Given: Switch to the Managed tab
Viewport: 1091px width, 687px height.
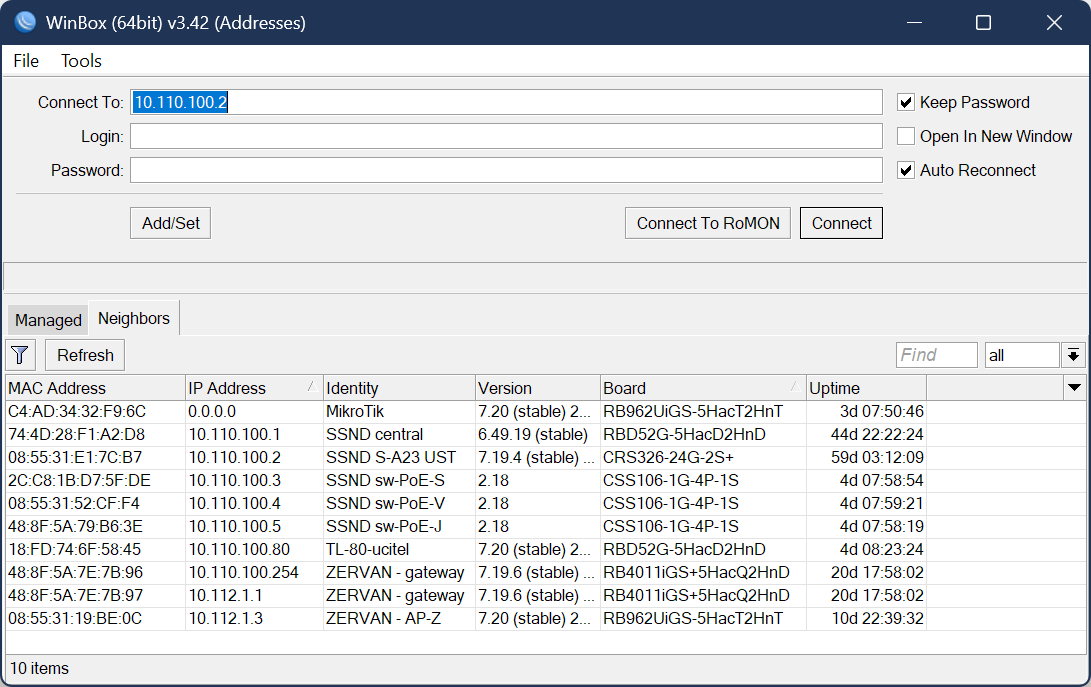Looking at the screenshot, I should (48, 320).
